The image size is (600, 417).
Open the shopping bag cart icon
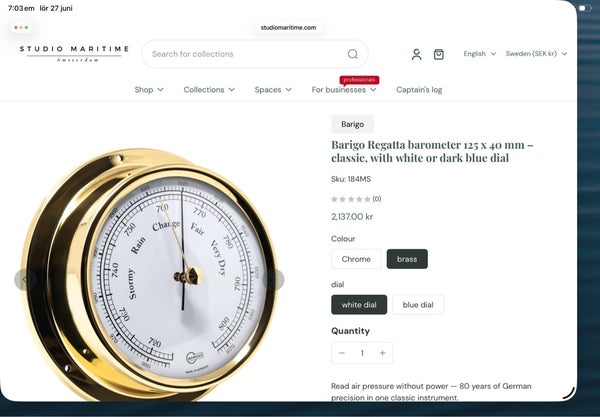pos(439,54)
